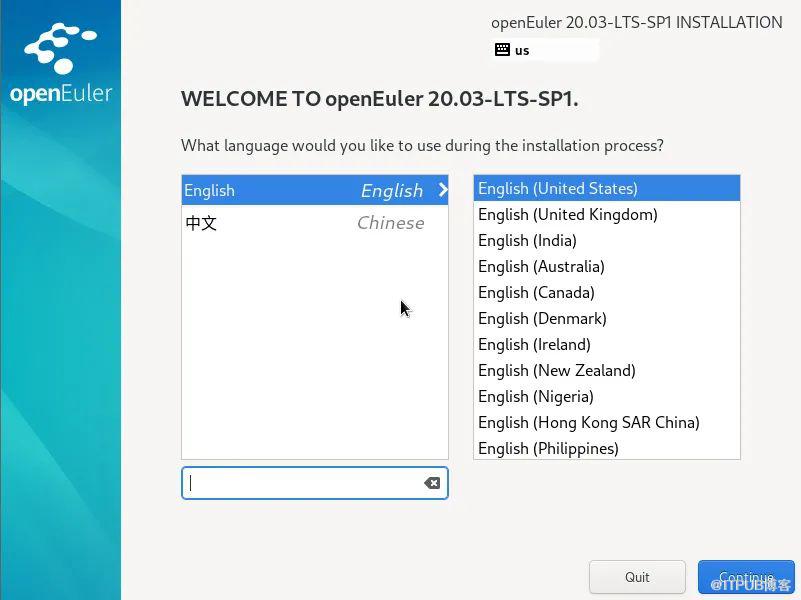
Task: Clear the language search field with the backspace icon
Action: tap(432, 483)
